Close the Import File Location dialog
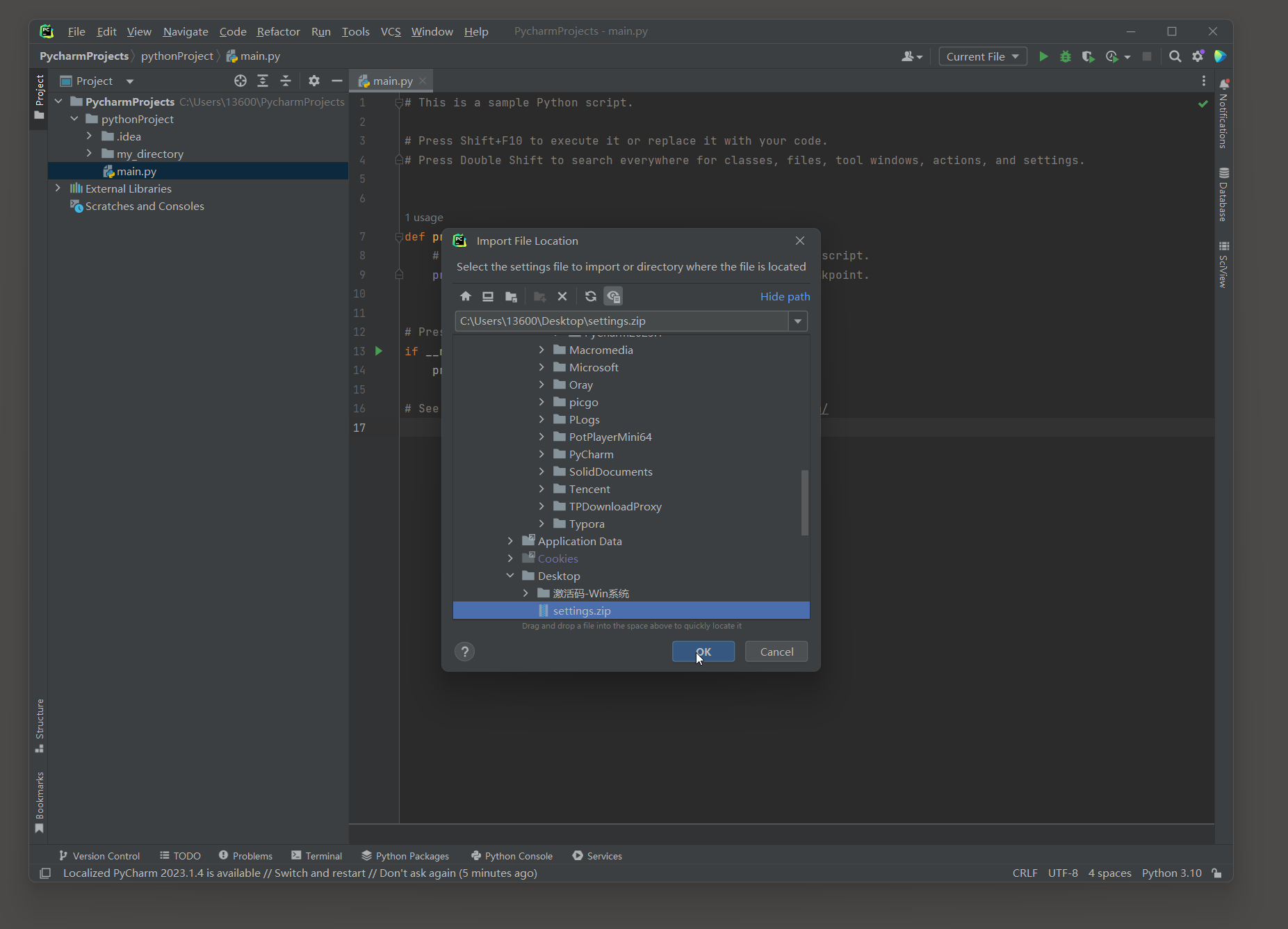Screen dimensions: 1288x929 800,241
